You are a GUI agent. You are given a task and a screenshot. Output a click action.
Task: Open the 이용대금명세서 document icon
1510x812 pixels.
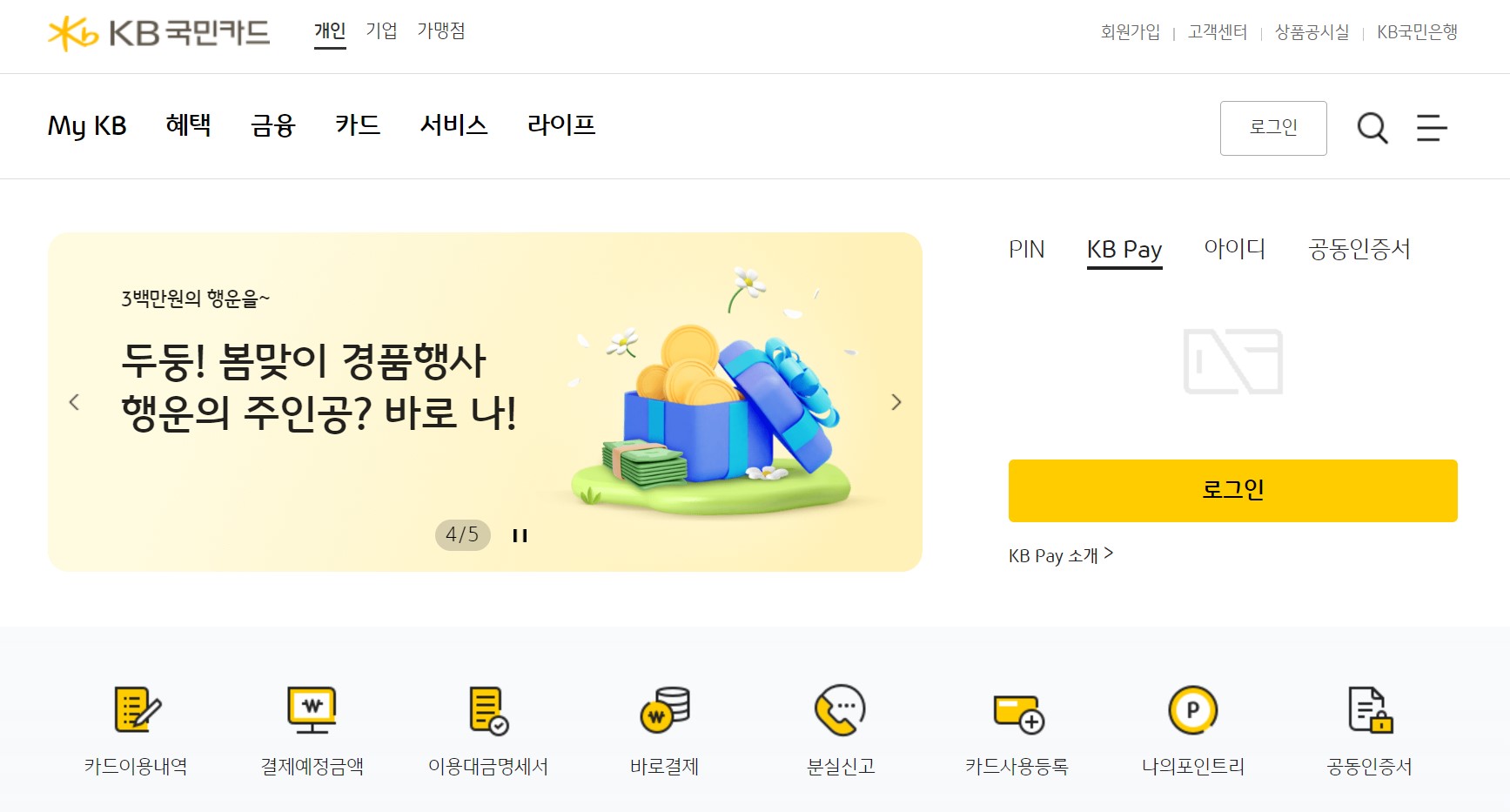point(488,709)
